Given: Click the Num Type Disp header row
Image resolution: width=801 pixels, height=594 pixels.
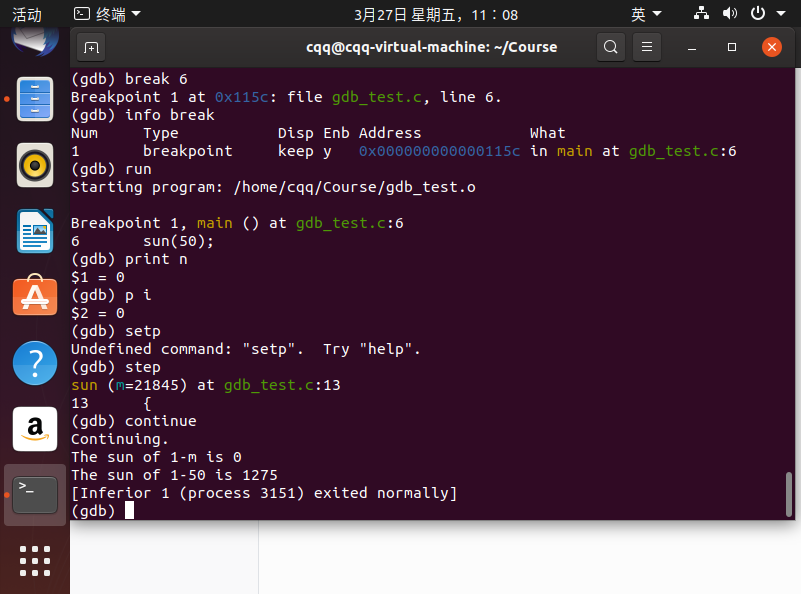Looking at the screenshot, I should 318,133.
